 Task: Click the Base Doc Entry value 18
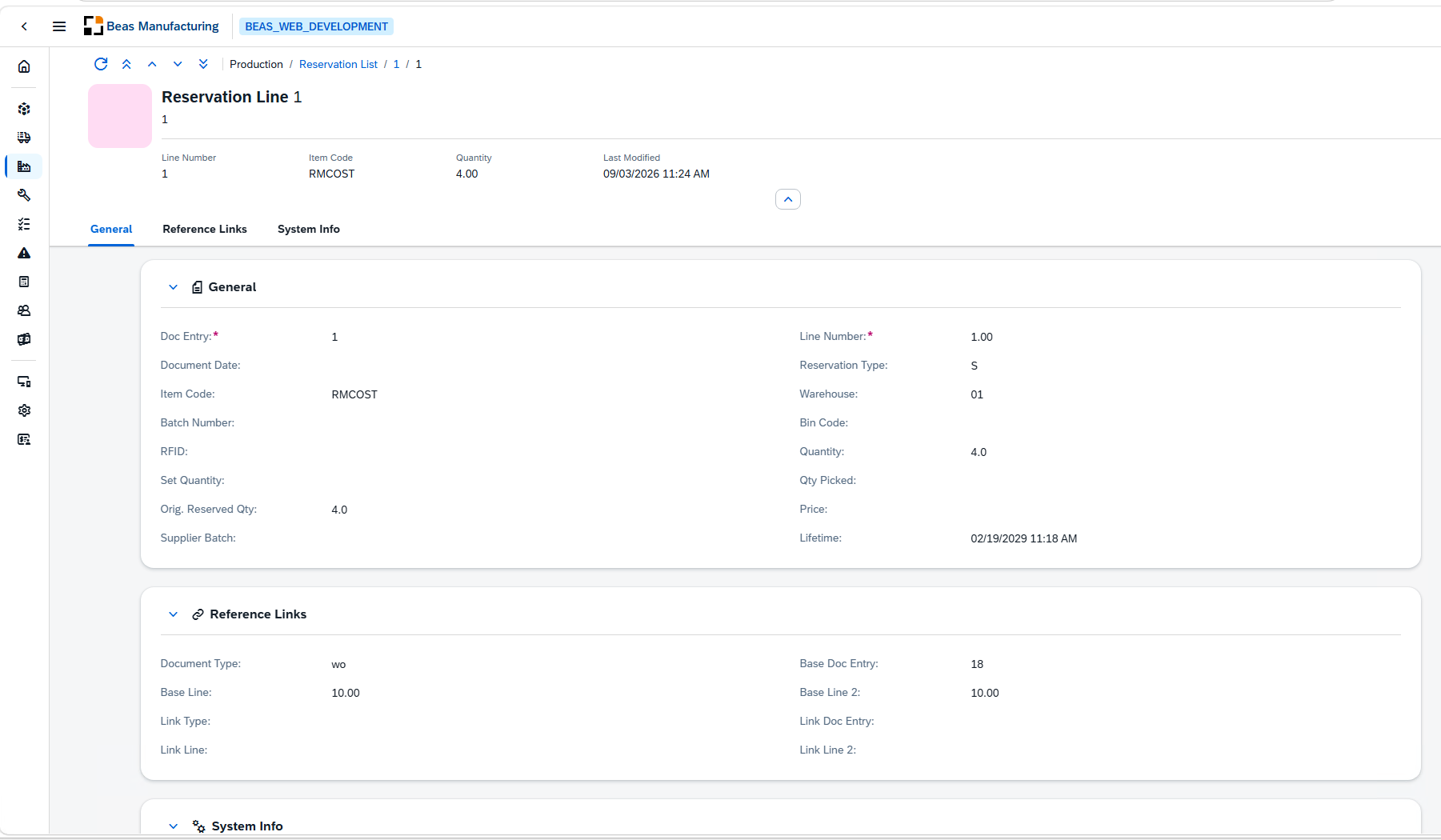tap(977, 664)
